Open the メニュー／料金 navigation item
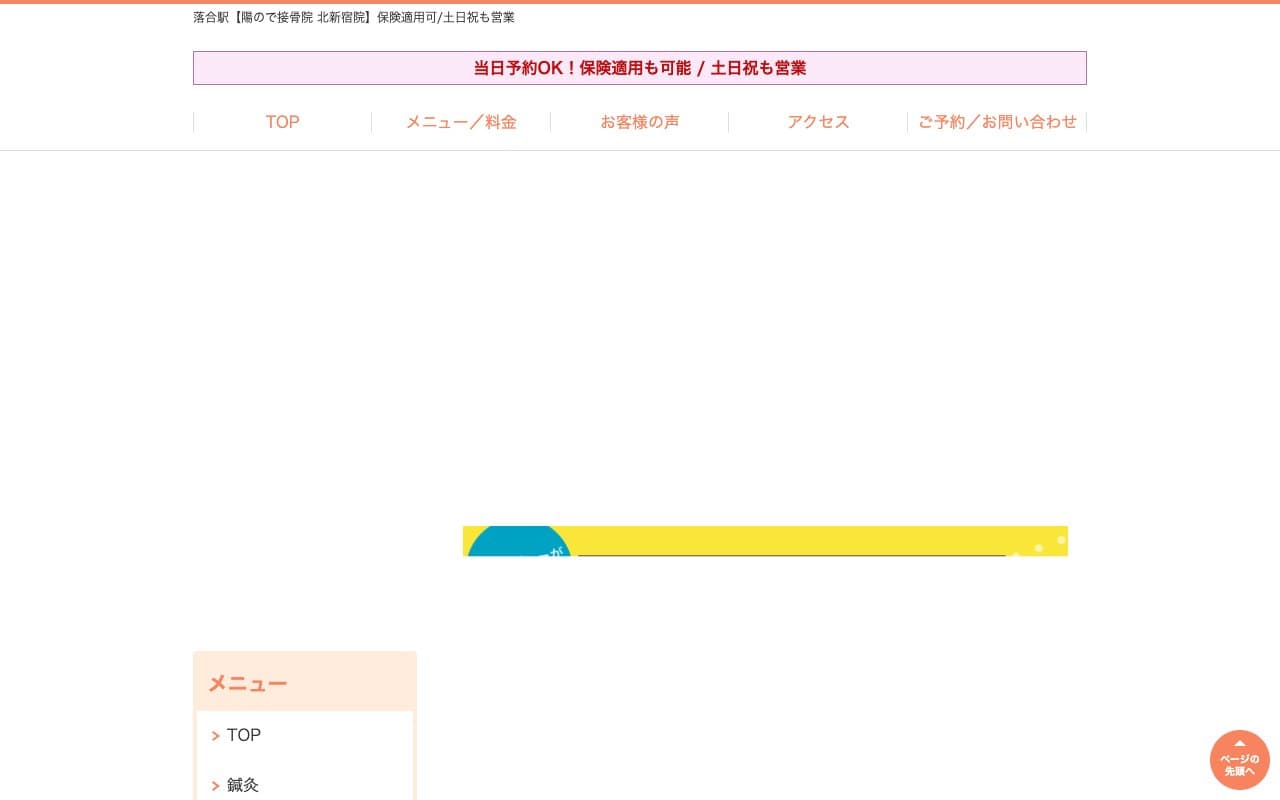The image size is (1280, 800). pos(461,122)
